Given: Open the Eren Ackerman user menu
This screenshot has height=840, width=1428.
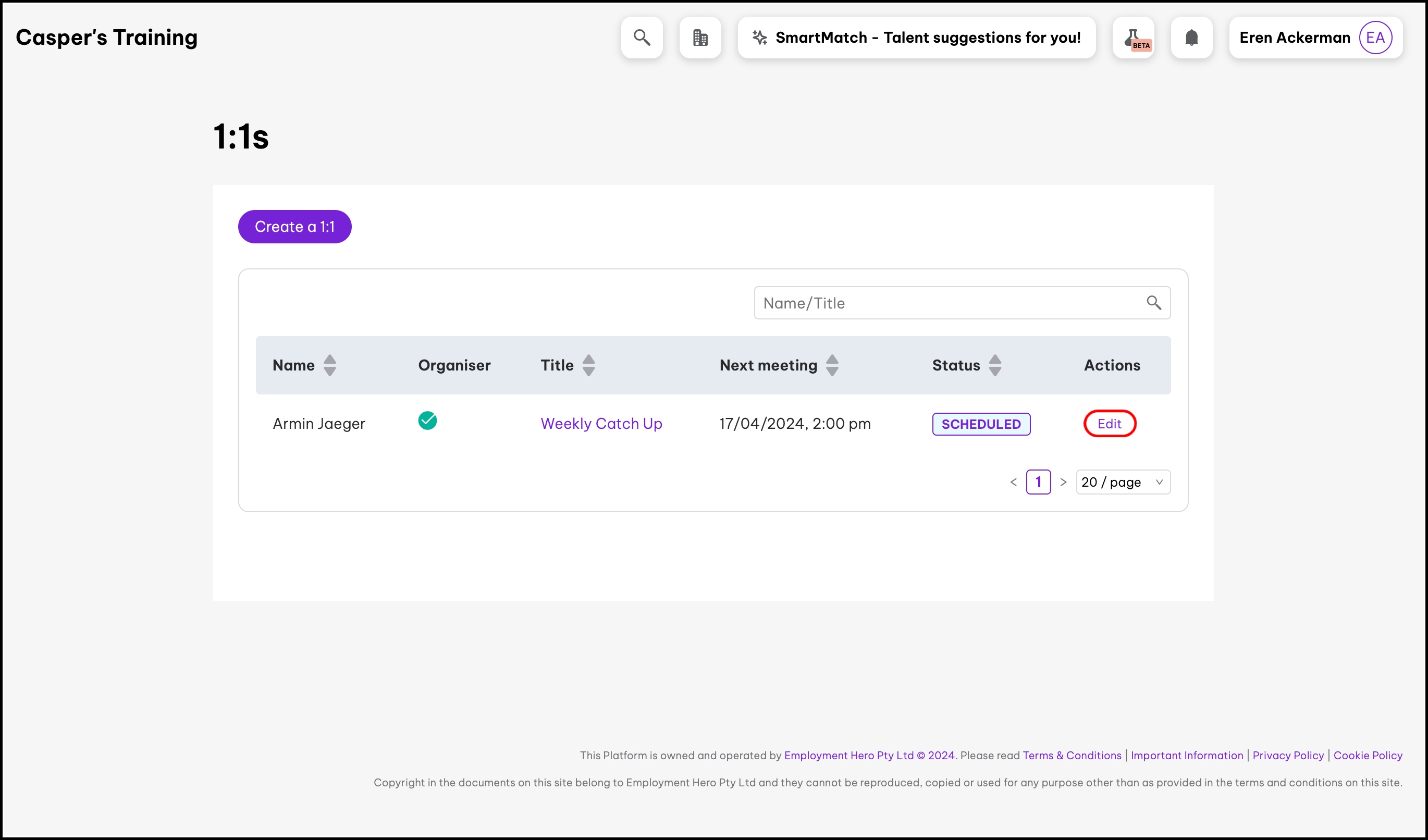Looking at the screenshot, I should tap(1294, 38).
